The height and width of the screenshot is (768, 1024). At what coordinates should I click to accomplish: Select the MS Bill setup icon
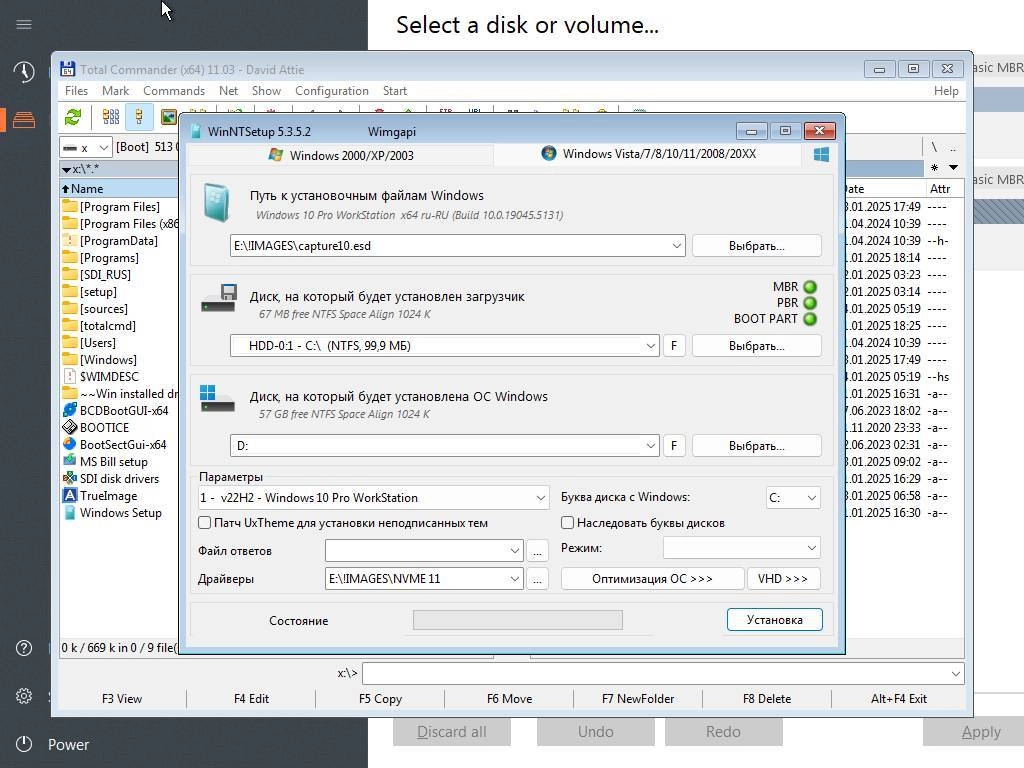point(70,461)
